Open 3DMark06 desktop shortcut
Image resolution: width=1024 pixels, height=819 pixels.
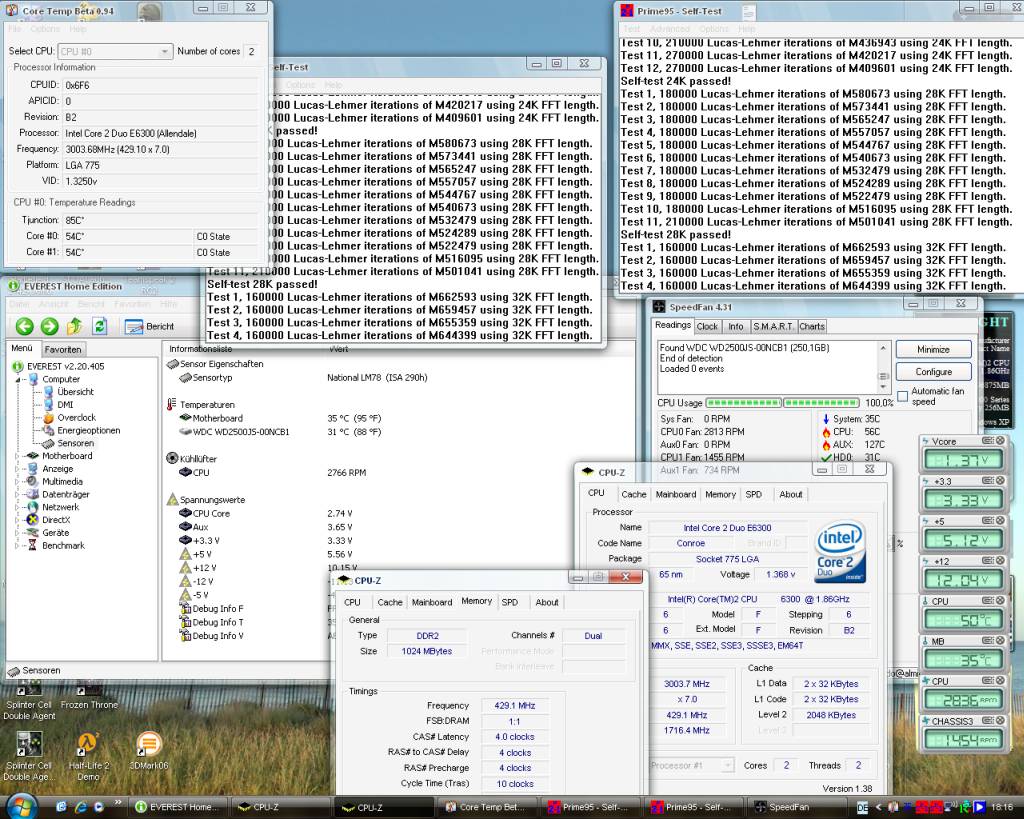[149, 751]
